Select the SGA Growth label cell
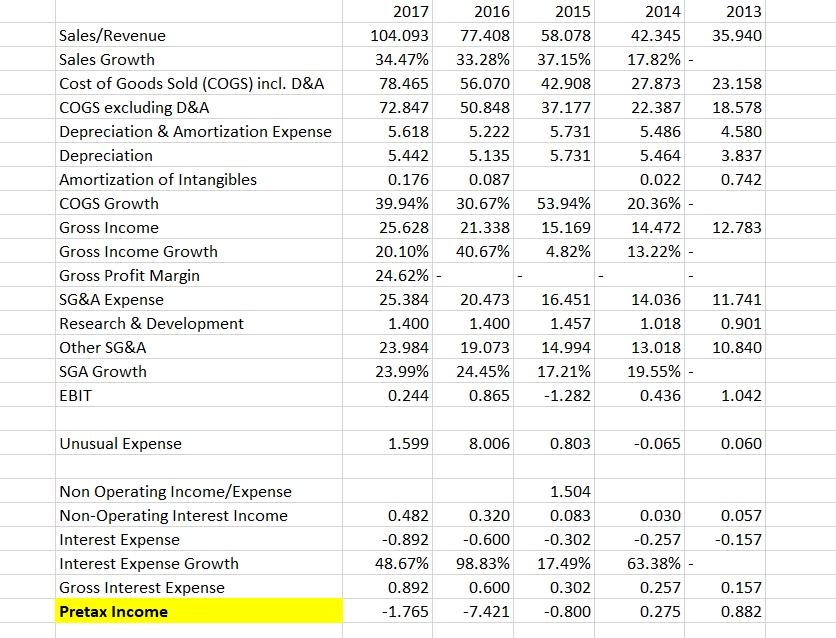836x638 pixels. (x=103, y=371)
